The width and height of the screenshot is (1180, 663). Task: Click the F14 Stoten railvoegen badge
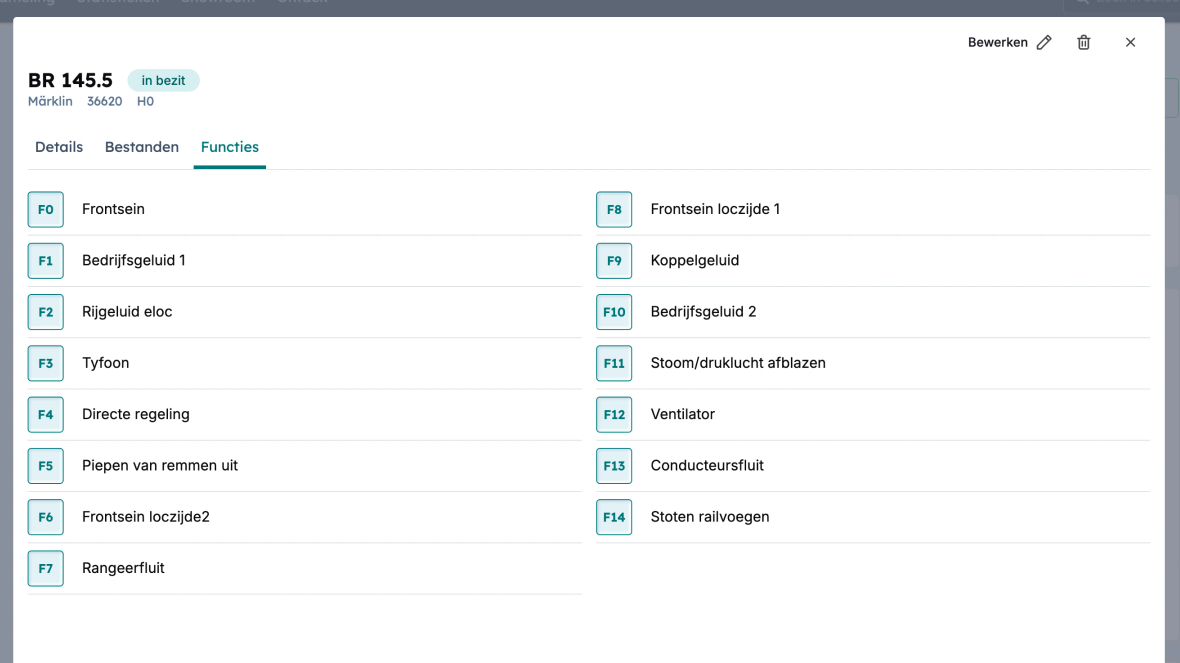point(614,517)
